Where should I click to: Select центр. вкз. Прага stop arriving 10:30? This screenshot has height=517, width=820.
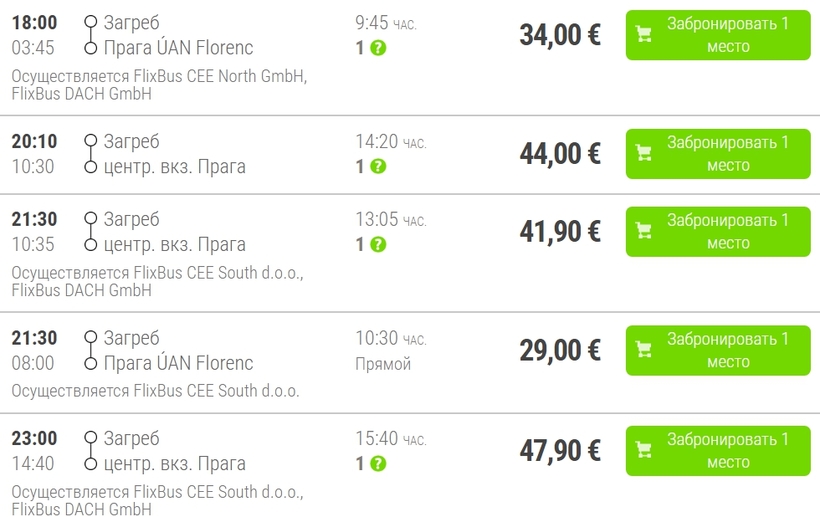pyautogui.click(x=175, y=167)
